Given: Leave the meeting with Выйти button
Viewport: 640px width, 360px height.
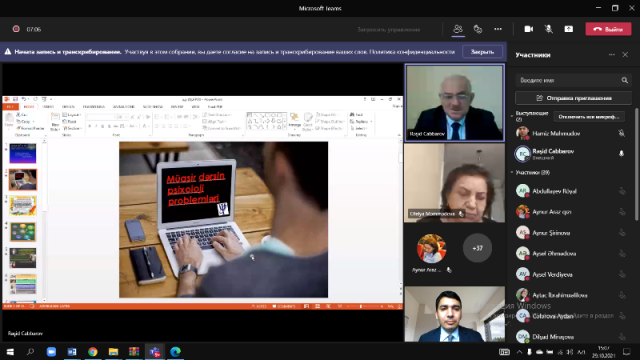Looking at the screenshot, I should coord(608,29).
